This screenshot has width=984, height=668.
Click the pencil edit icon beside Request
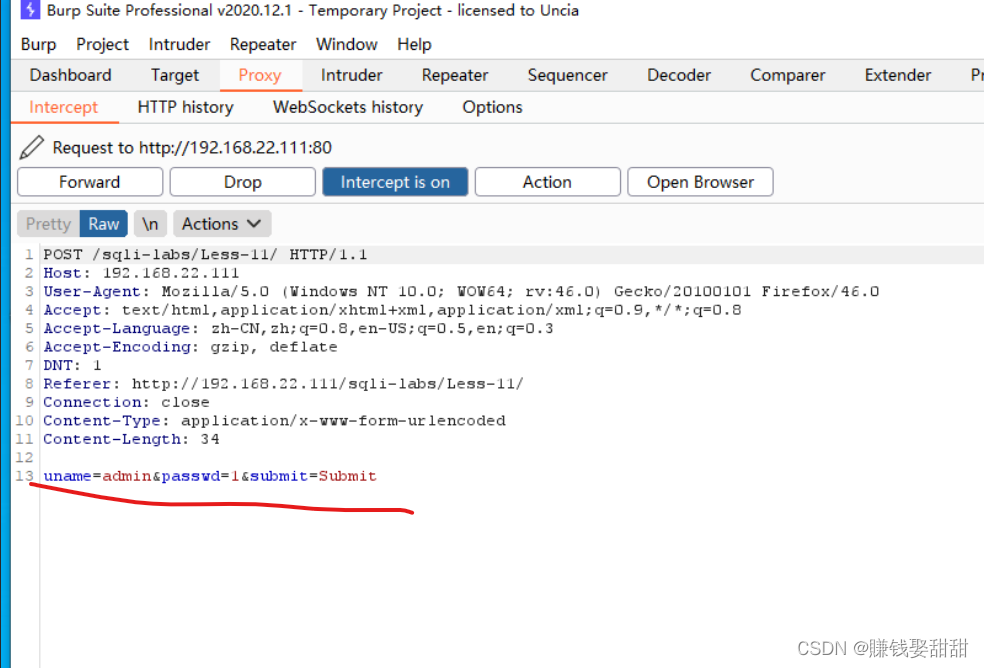[x=31, y=148]
